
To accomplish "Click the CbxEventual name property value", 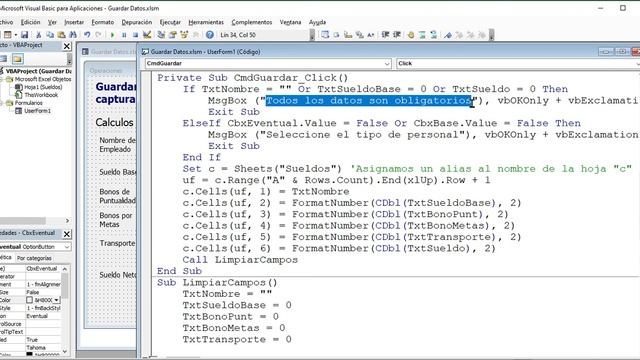I will [43, 269].
